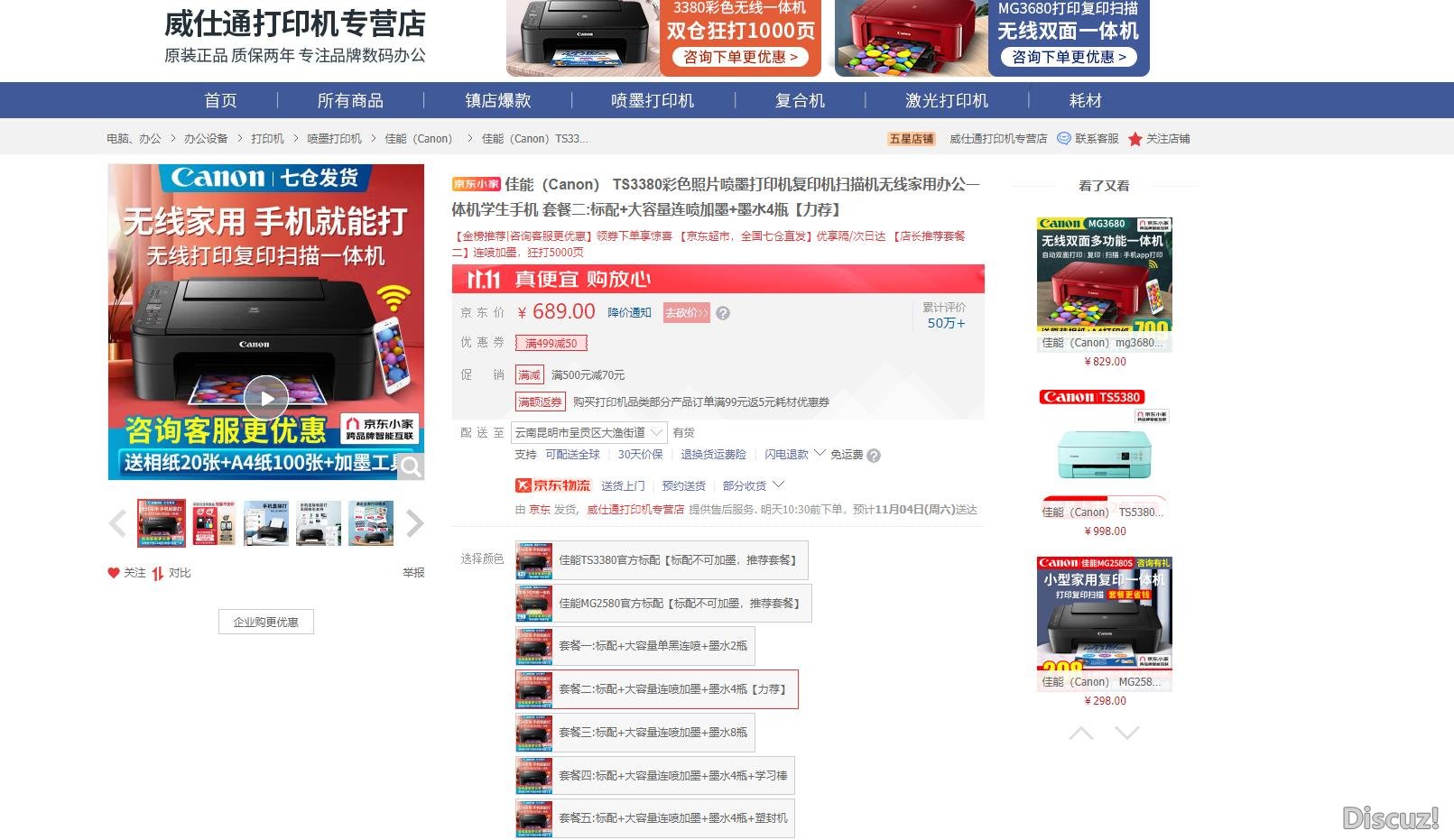Click the star 关注店铺 icon

[x=1135, y=139]
